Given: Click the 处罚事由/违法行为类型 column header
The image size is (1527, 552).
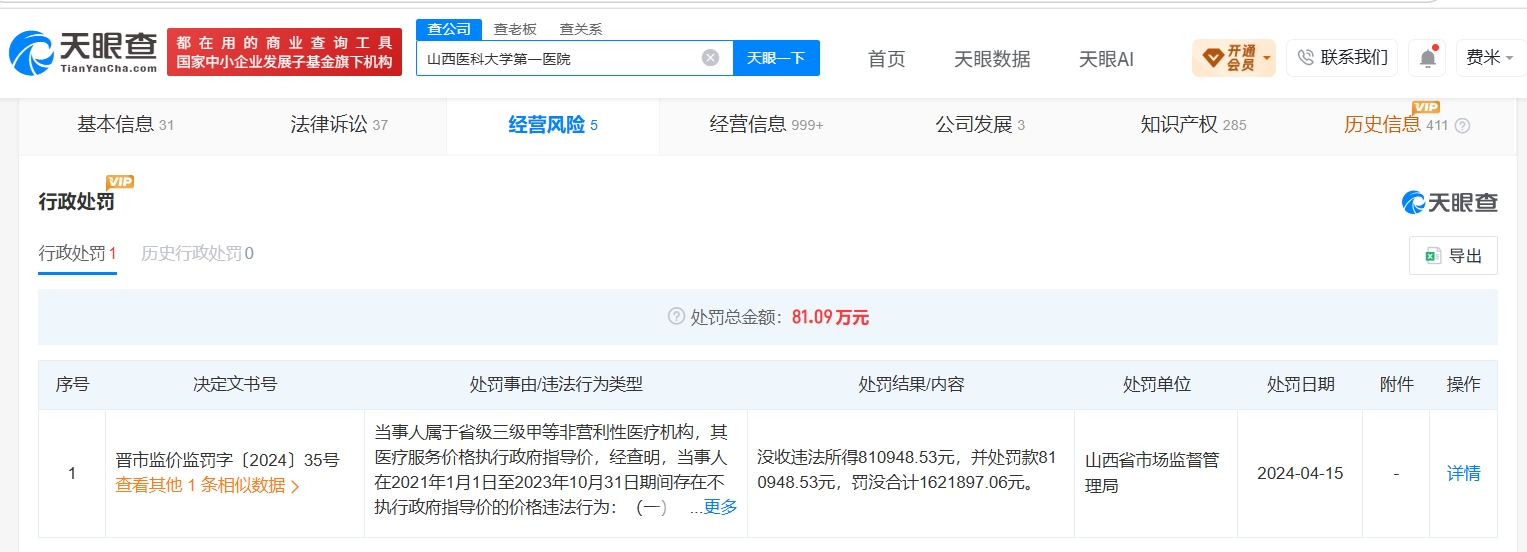Looking at the screenshot, I should click(x=555, y=384).
